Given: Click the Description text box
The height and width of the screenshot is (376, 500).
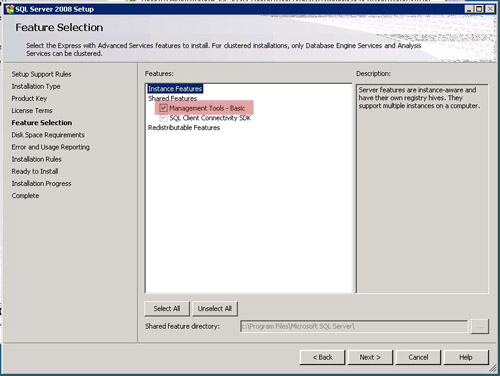Looking at the screenshot, I should click(x=422, y=189).
